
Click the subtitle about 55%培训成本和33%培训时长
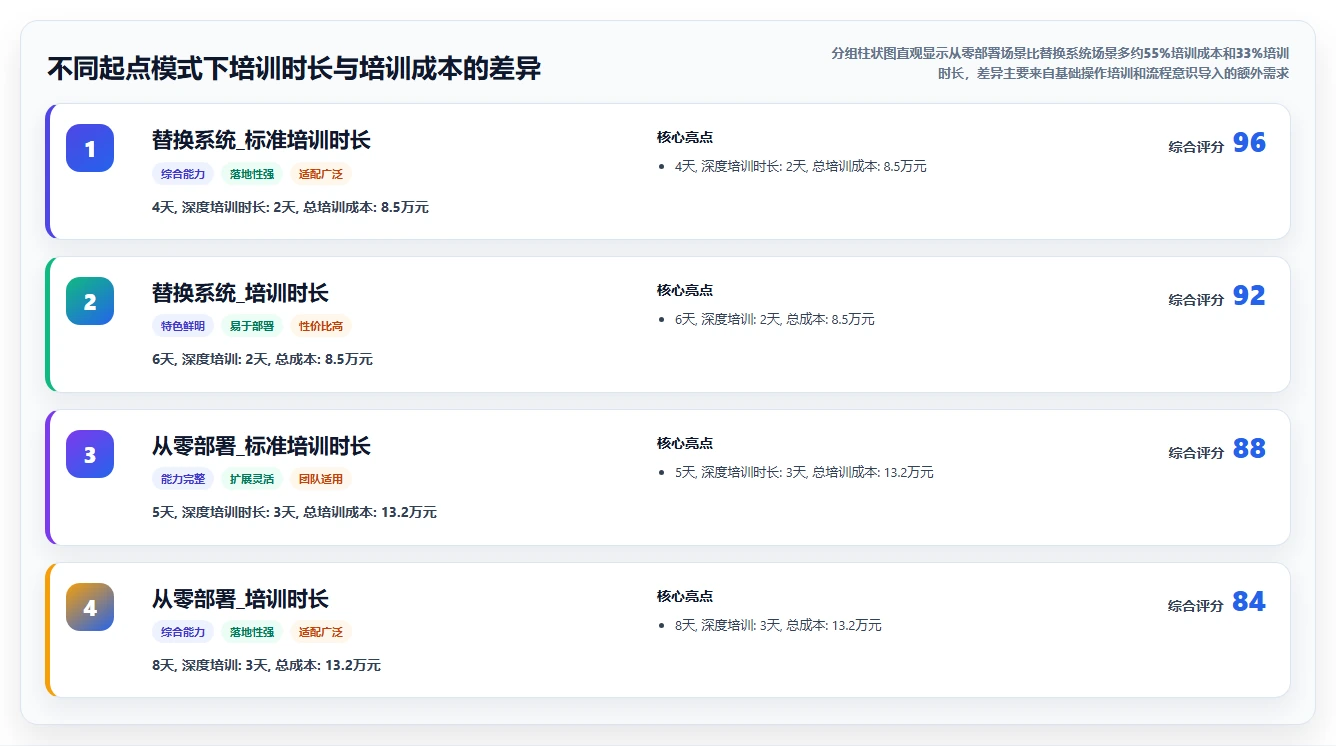coord(1060,63)
